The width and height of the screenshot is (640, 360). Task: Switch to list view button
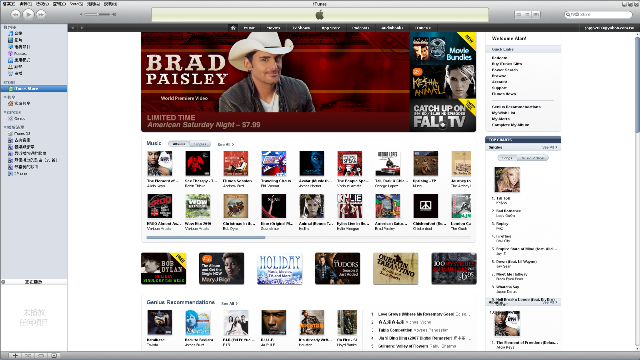click(519, 14)
